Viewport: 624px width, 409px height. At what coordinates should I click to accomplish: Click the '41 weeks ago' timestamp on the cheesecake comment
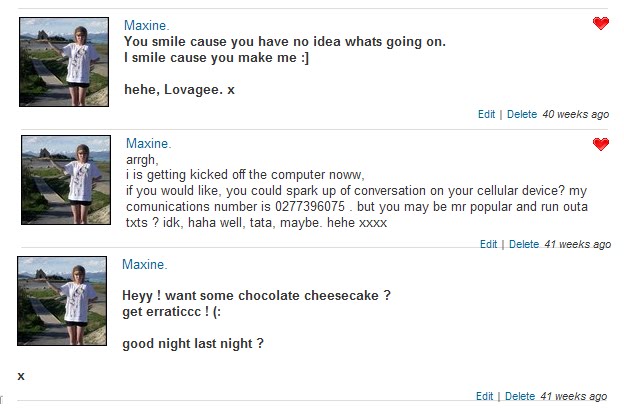[x=573, y=396]
